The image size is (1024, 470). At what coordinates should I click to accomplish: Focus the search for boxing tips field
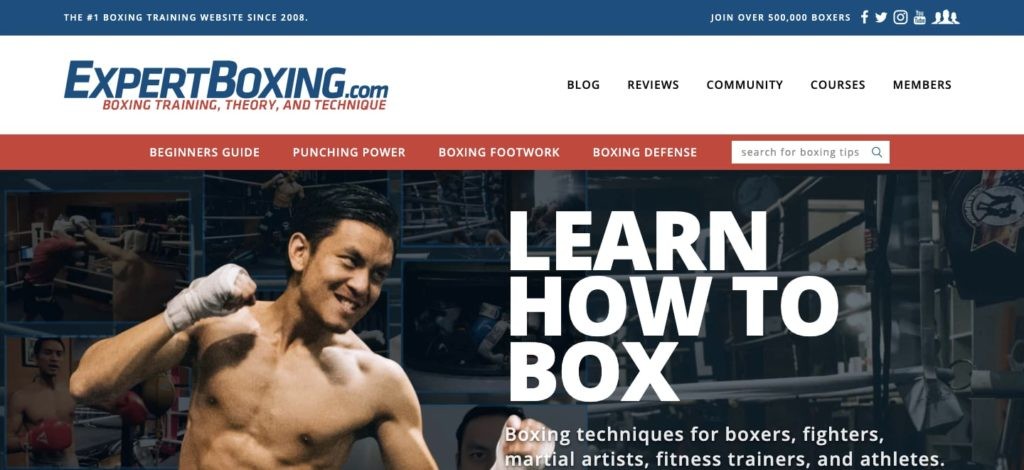click(810, 152)
